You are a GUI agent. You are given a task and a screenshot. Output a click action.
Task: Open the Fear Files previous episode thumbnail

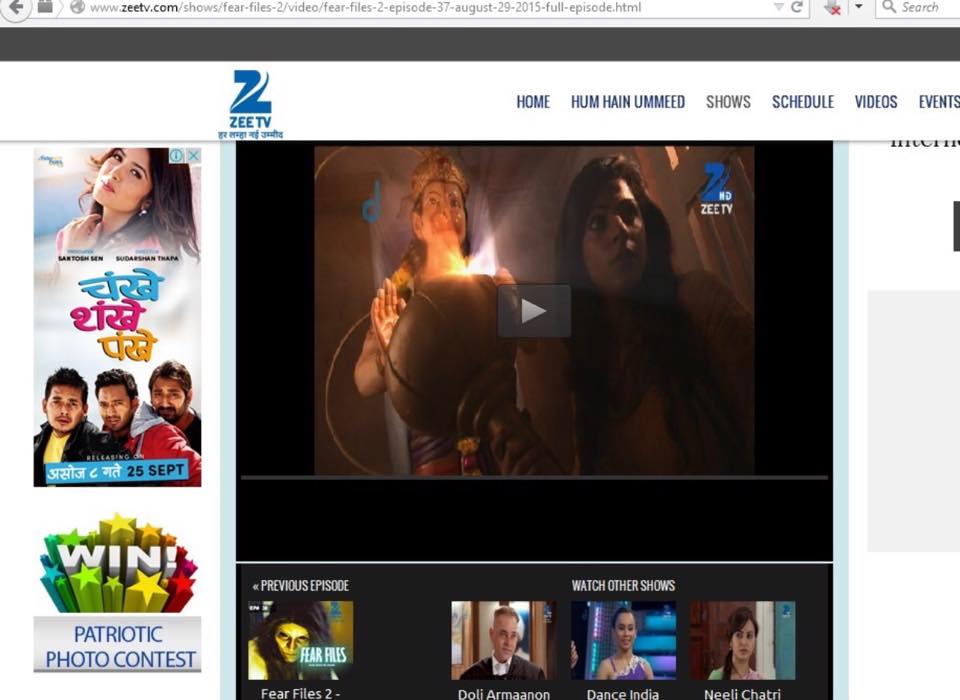(x=301, y=641)
